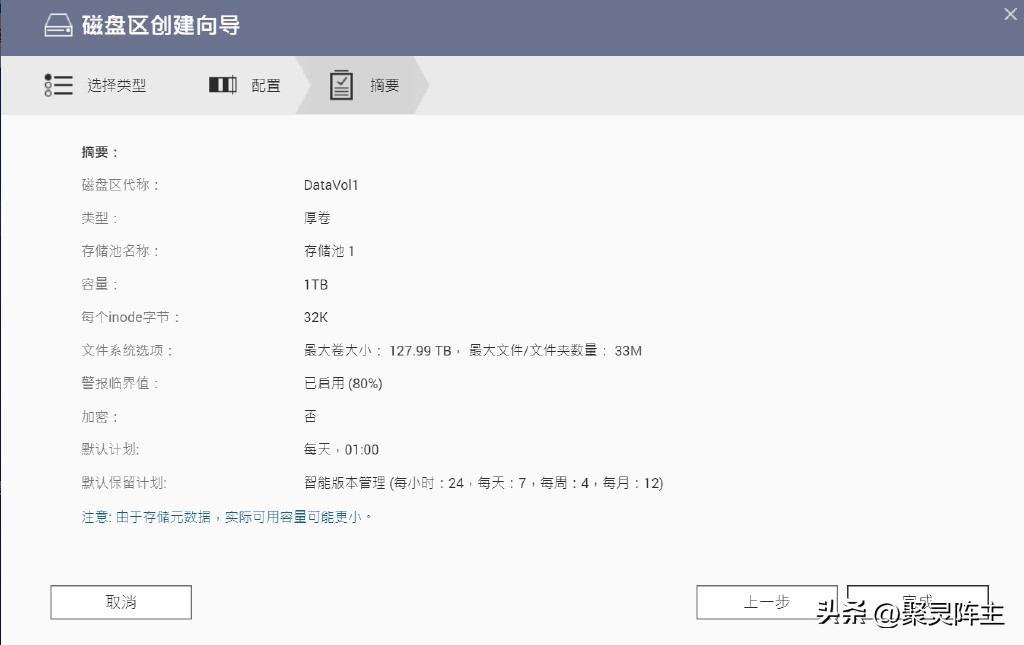The width and height of the screenshot is (1024, 645).
Task: Click the 上一步 button
Action: pos(766,602)
